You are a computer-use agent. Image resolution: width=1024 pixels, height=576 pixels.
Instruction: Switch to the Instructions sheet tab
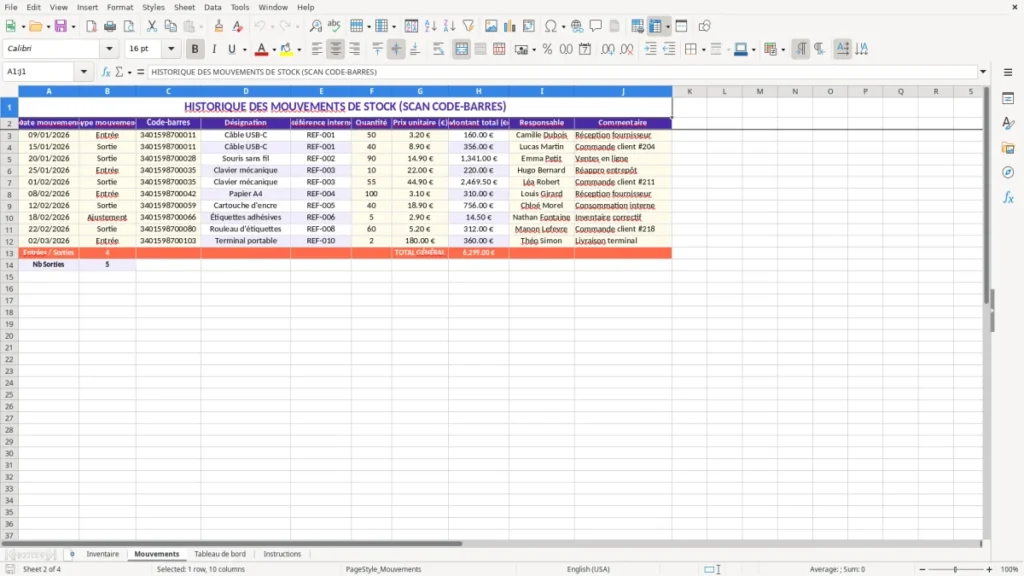[x=282, y=554]
